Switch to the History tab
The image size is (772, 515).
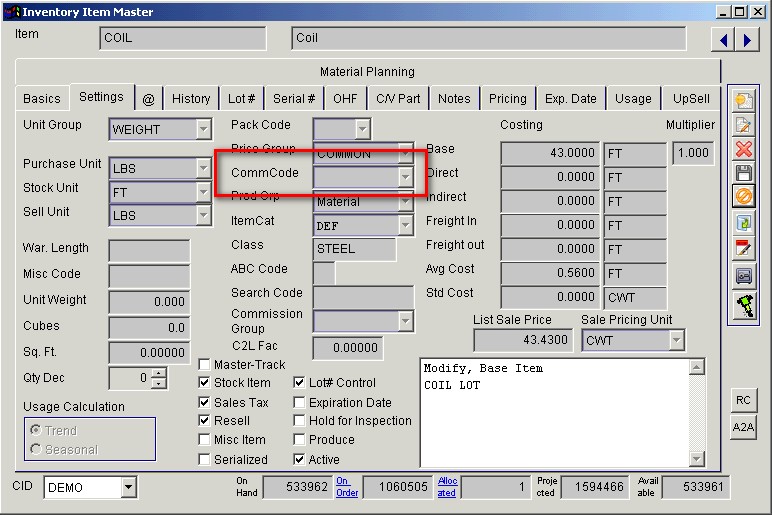click(190, 99)
